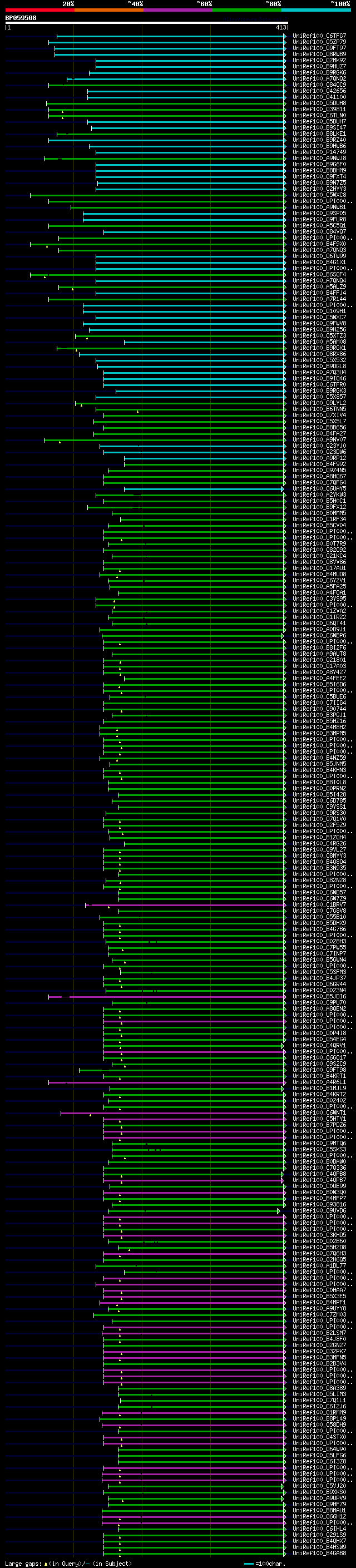Image resolution: width=356 pixels, height=1568 pixels.
Task: Select hit label UniRef100_B9SI47
Action: coord(319,127)
